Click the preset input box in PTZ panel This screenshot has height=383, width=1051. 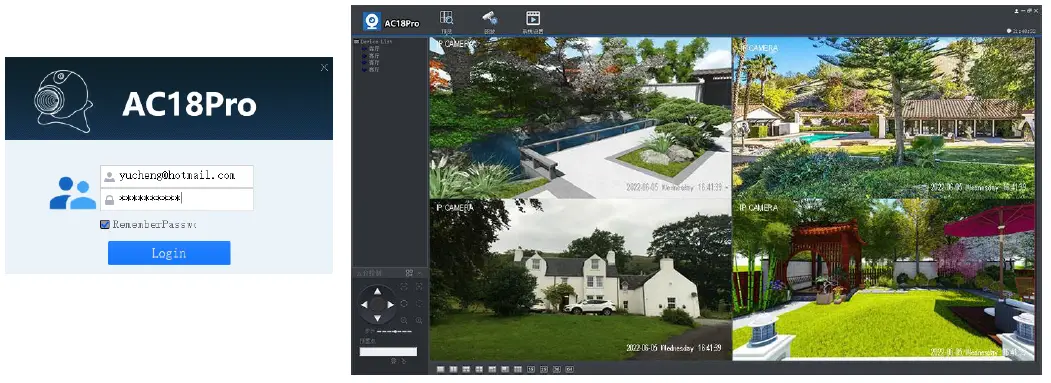(388, 351)
